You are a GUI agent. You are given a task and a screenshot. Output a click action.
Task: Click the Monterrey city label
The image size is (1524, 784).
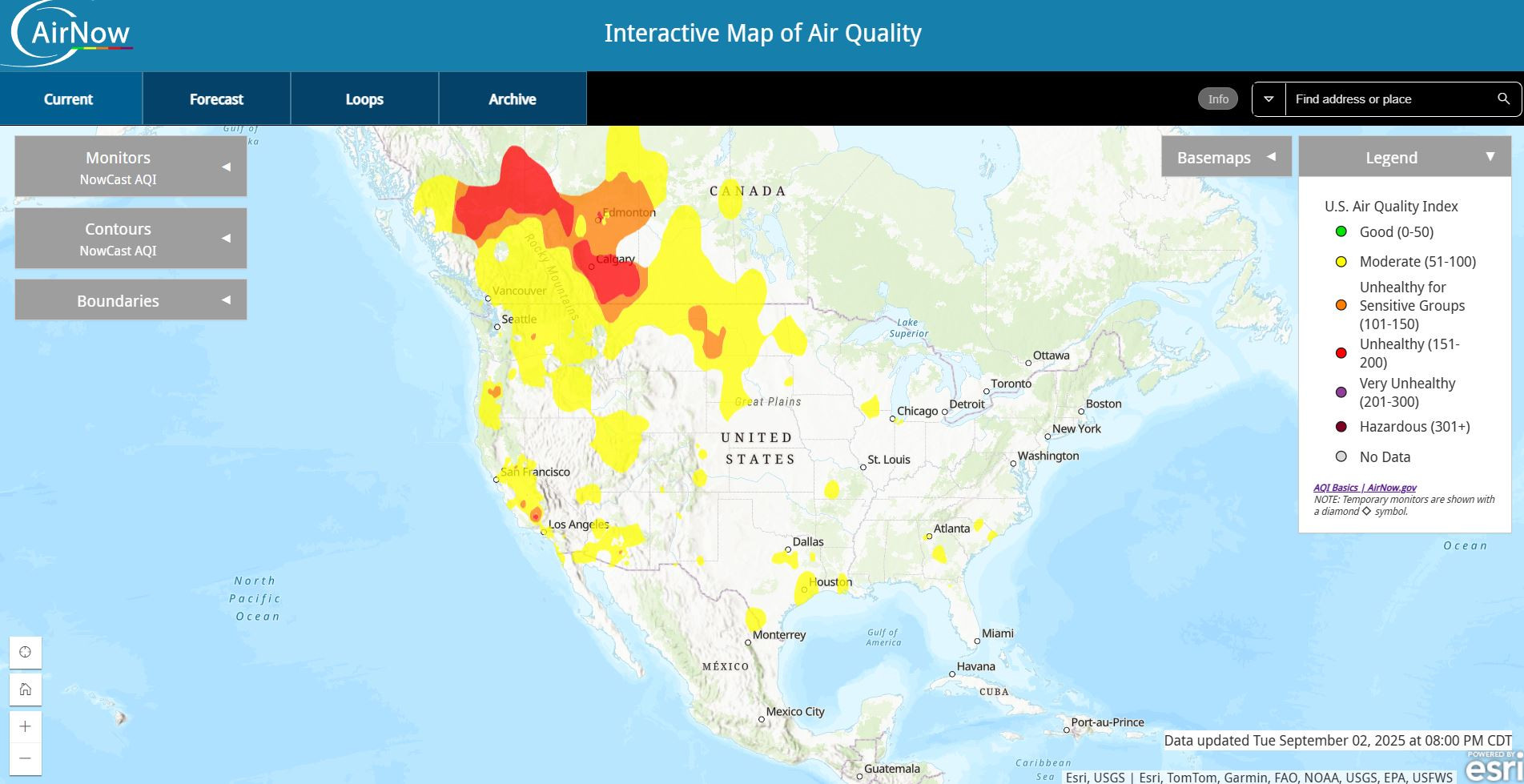pos(779,635)
